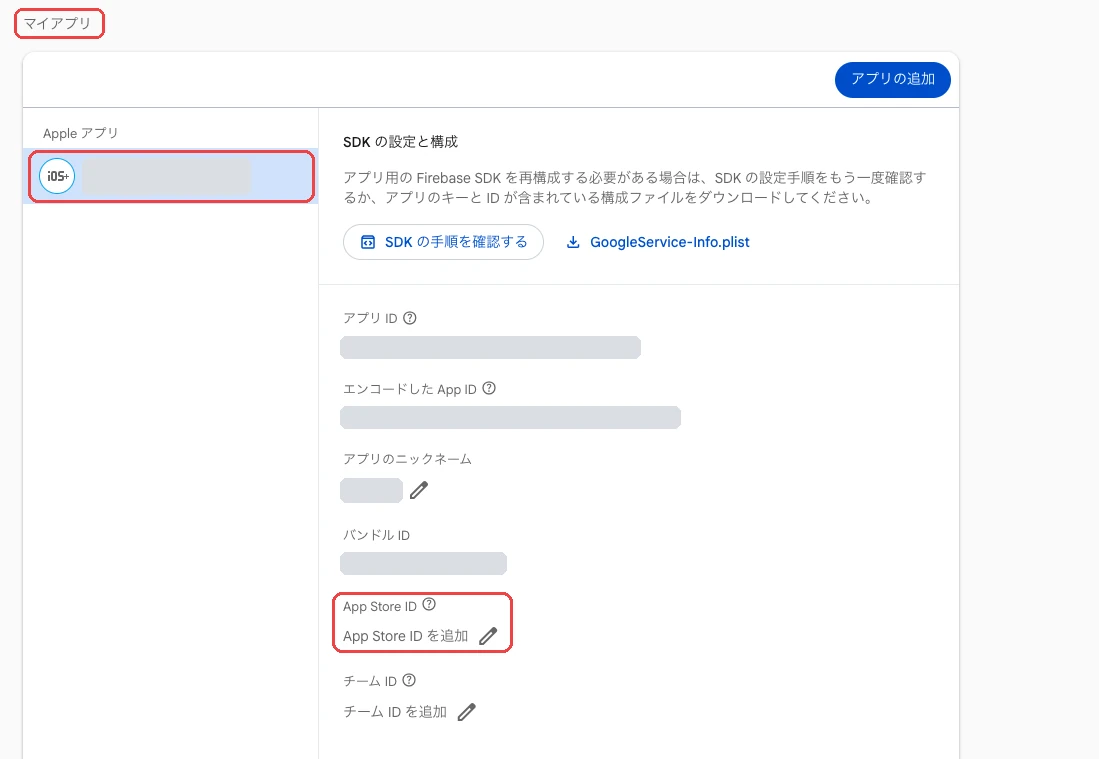Click the iOS+ platform icon
This screenshot has width=1099, height=759.
(x=57, y=177)
